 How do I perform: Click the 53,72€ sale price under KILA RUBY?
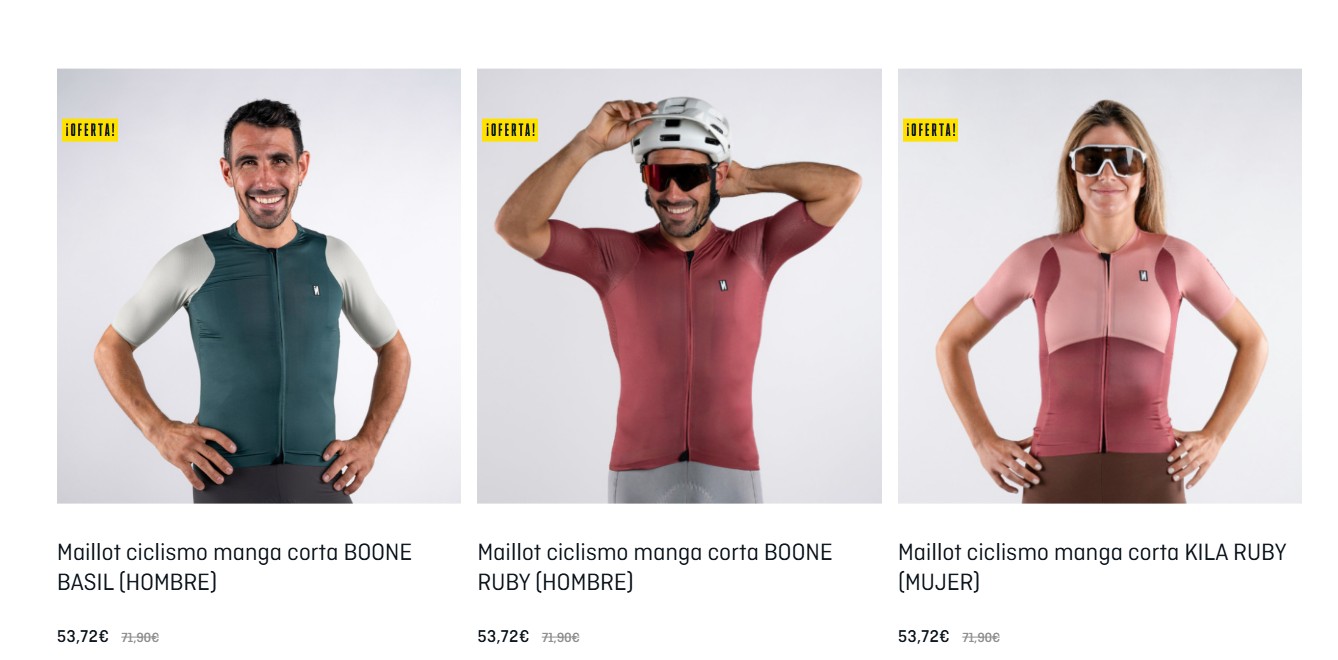(x=924, y=636)
